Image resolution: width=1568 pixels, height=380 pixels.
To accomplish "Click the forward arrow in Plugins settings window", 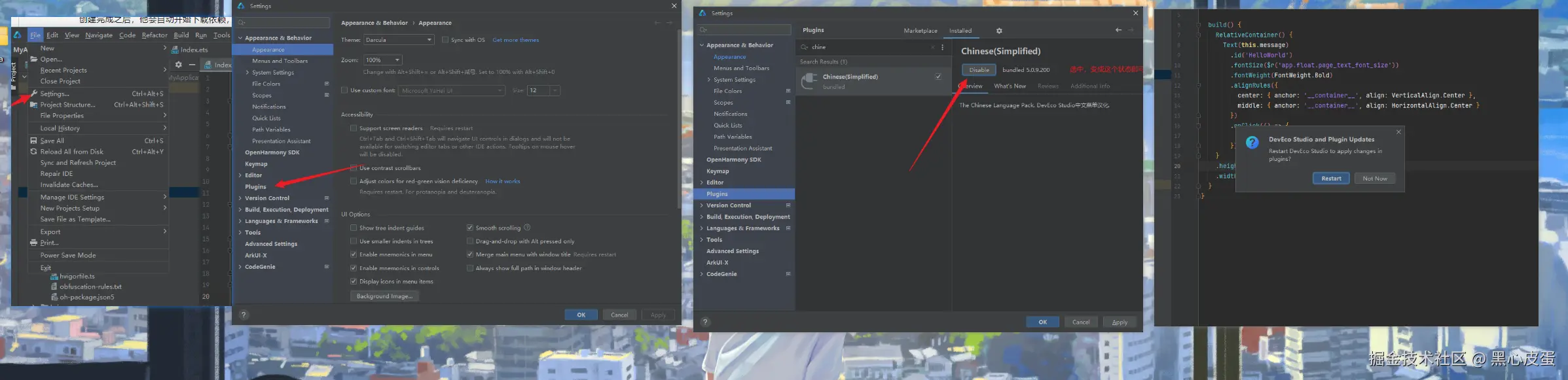I will coord(1131,30).
